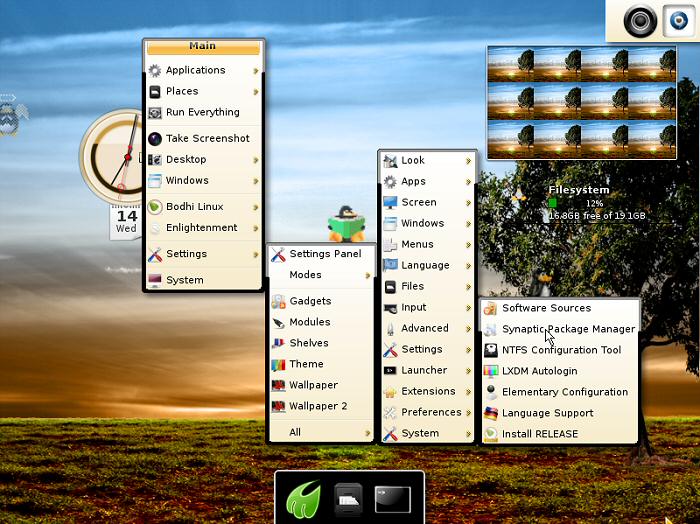Click the Screen monitor icon
The width and height of the screenshot is (700, 524).
pos(390,203)
